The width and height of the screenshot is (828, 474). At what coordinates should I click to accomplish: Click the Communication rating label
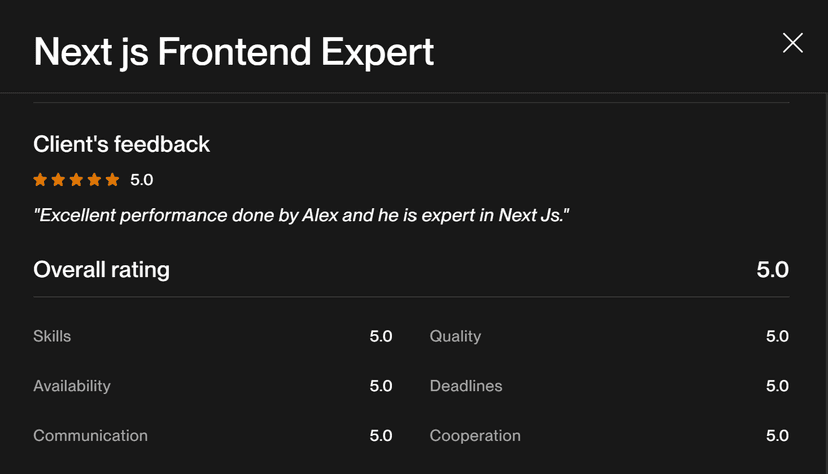point(90,436)
